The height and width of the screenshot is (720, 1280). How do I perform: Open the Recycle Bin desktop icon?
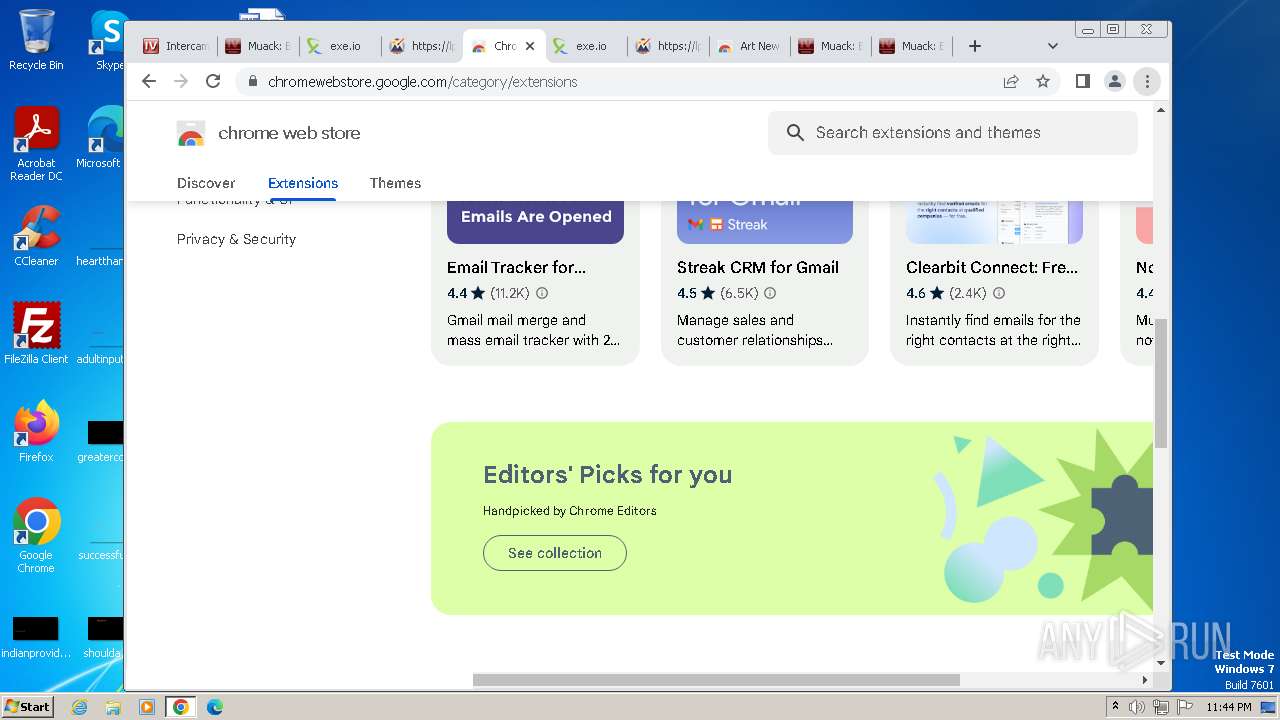point(36,40)
